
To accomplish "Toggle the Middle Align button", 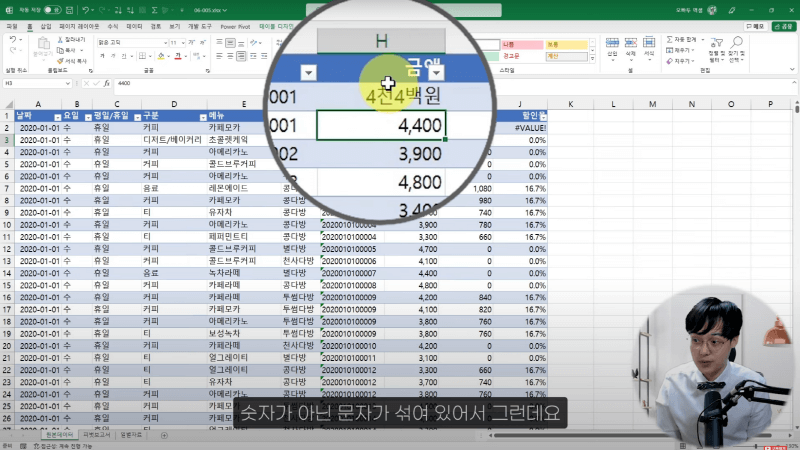I will [x=230, y=43].
